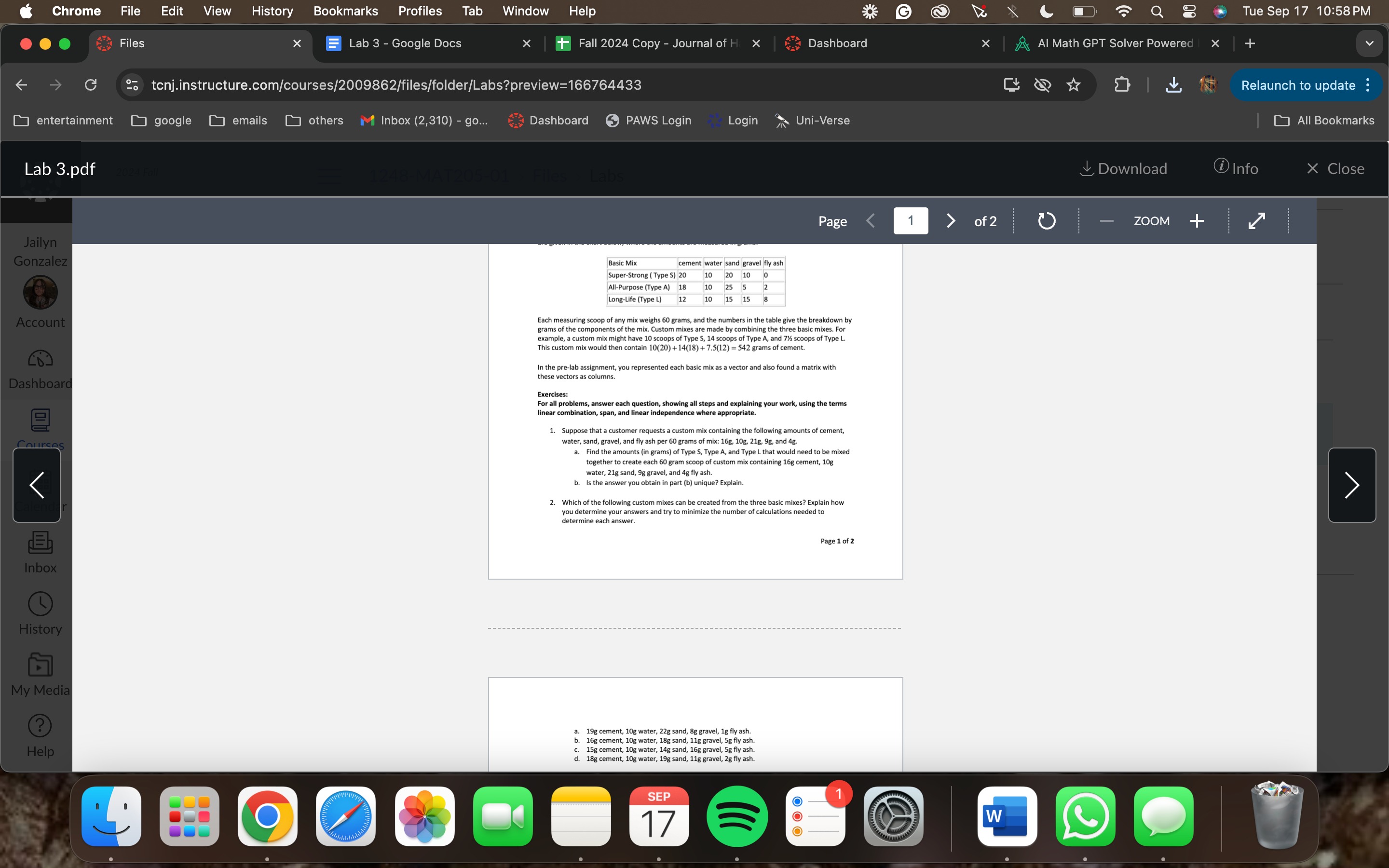Open the Chrome File menu

tap(130, 11)
